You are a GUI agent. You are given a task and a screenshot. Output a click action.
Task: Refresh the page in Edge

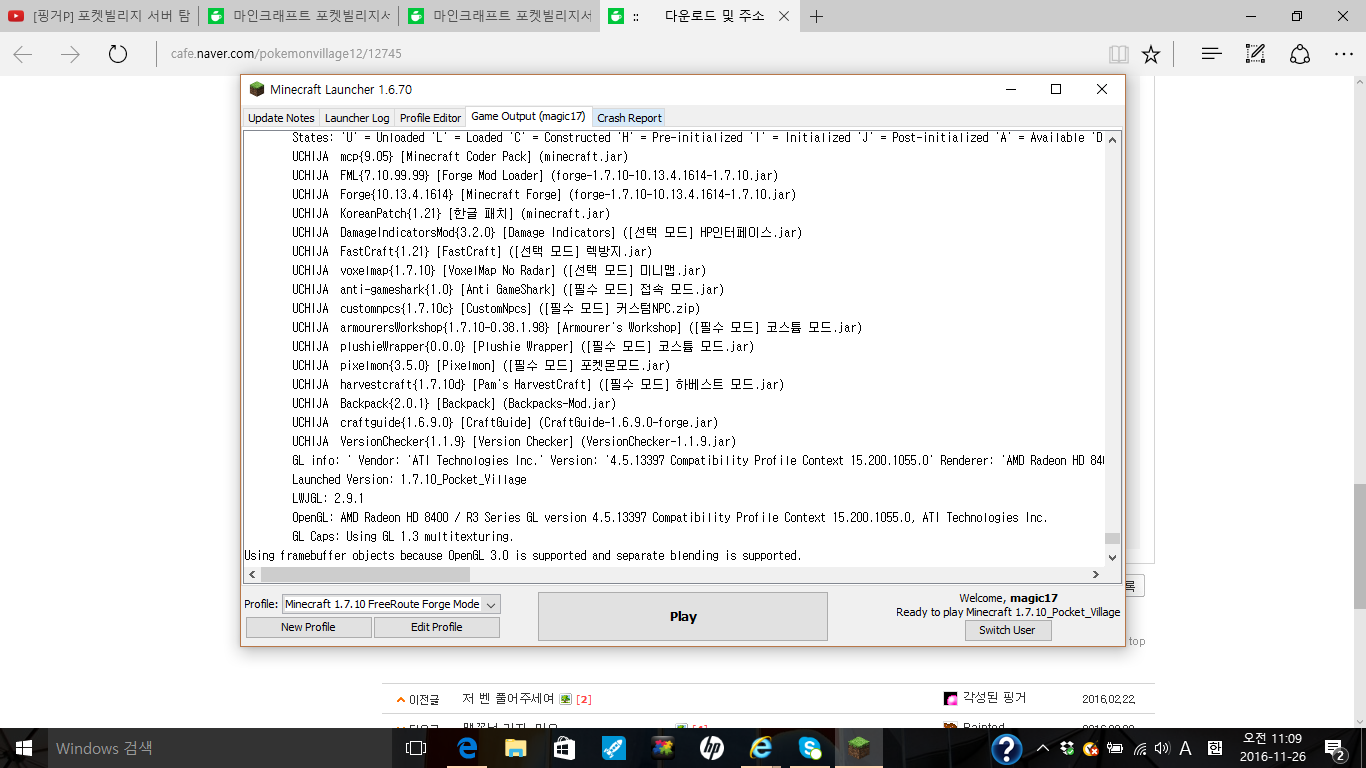(118, 54)
